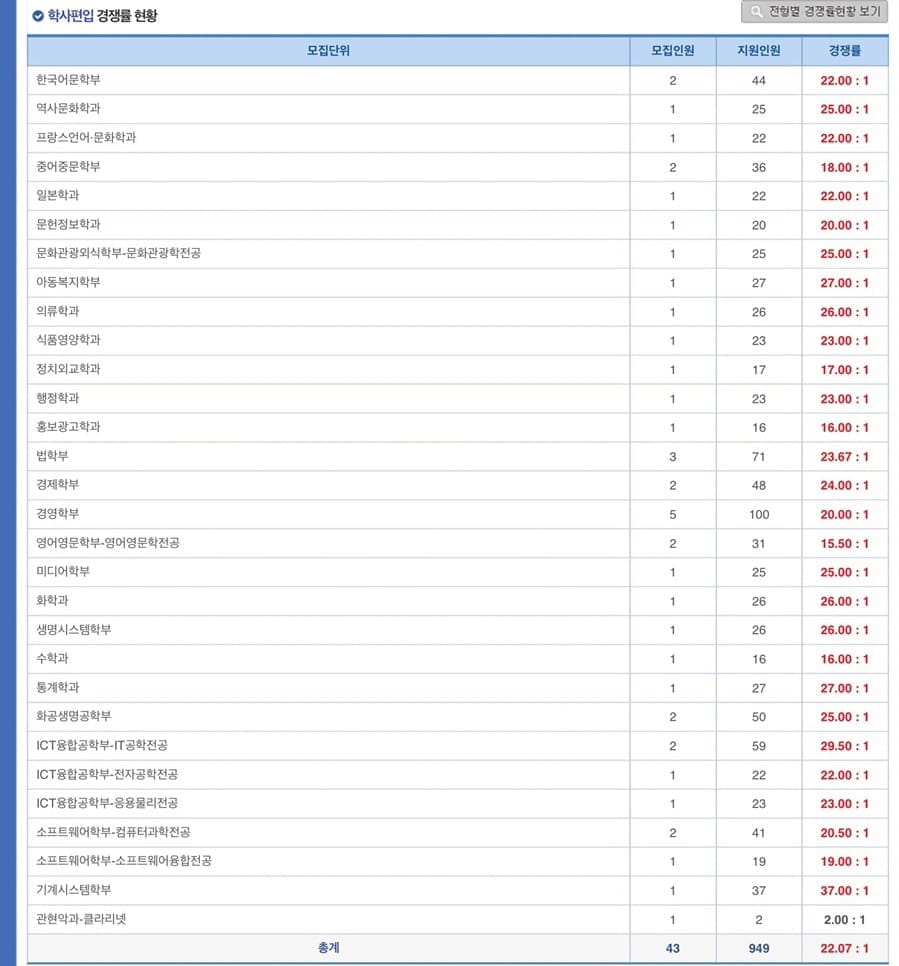The height and width of the screenshot is (966, 899).
Task: Click the 경제학부 row name
Action: 57,485
